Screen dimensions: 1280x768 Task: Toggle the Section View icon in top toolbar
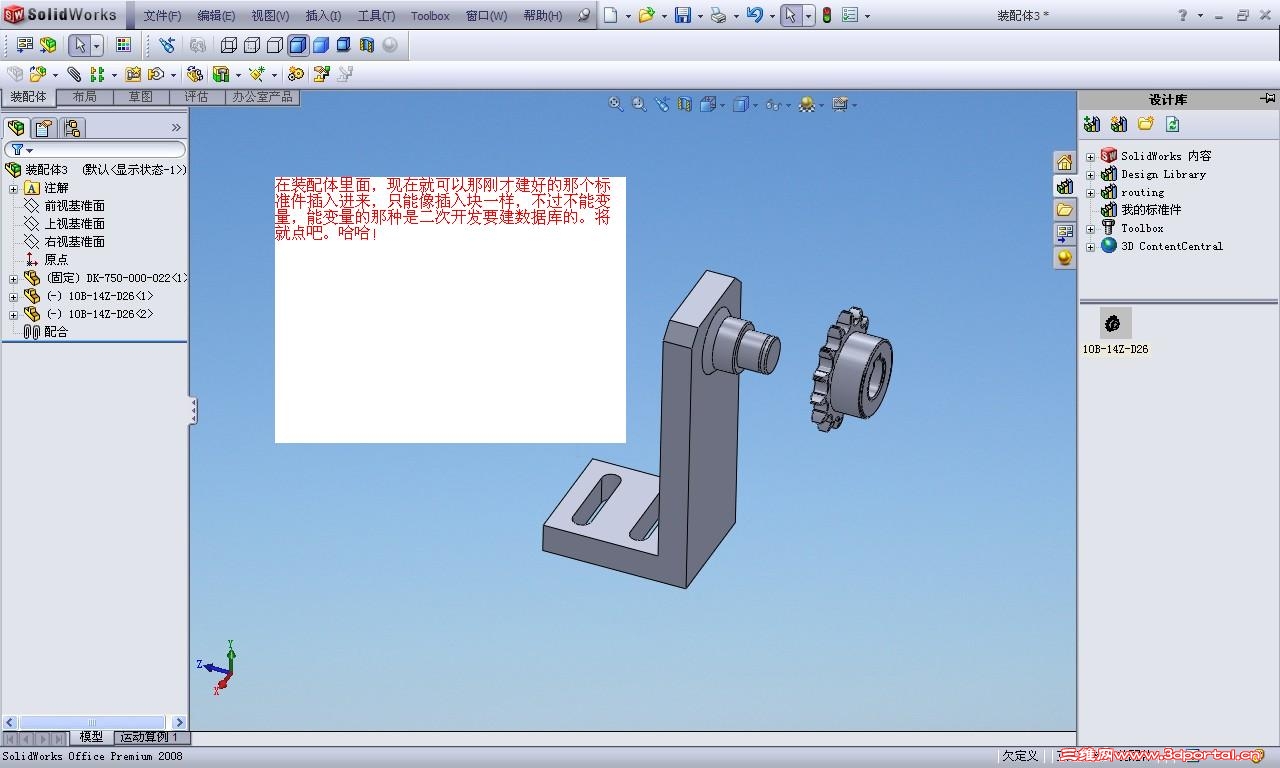pyautogui.click(x=367, y=45)
